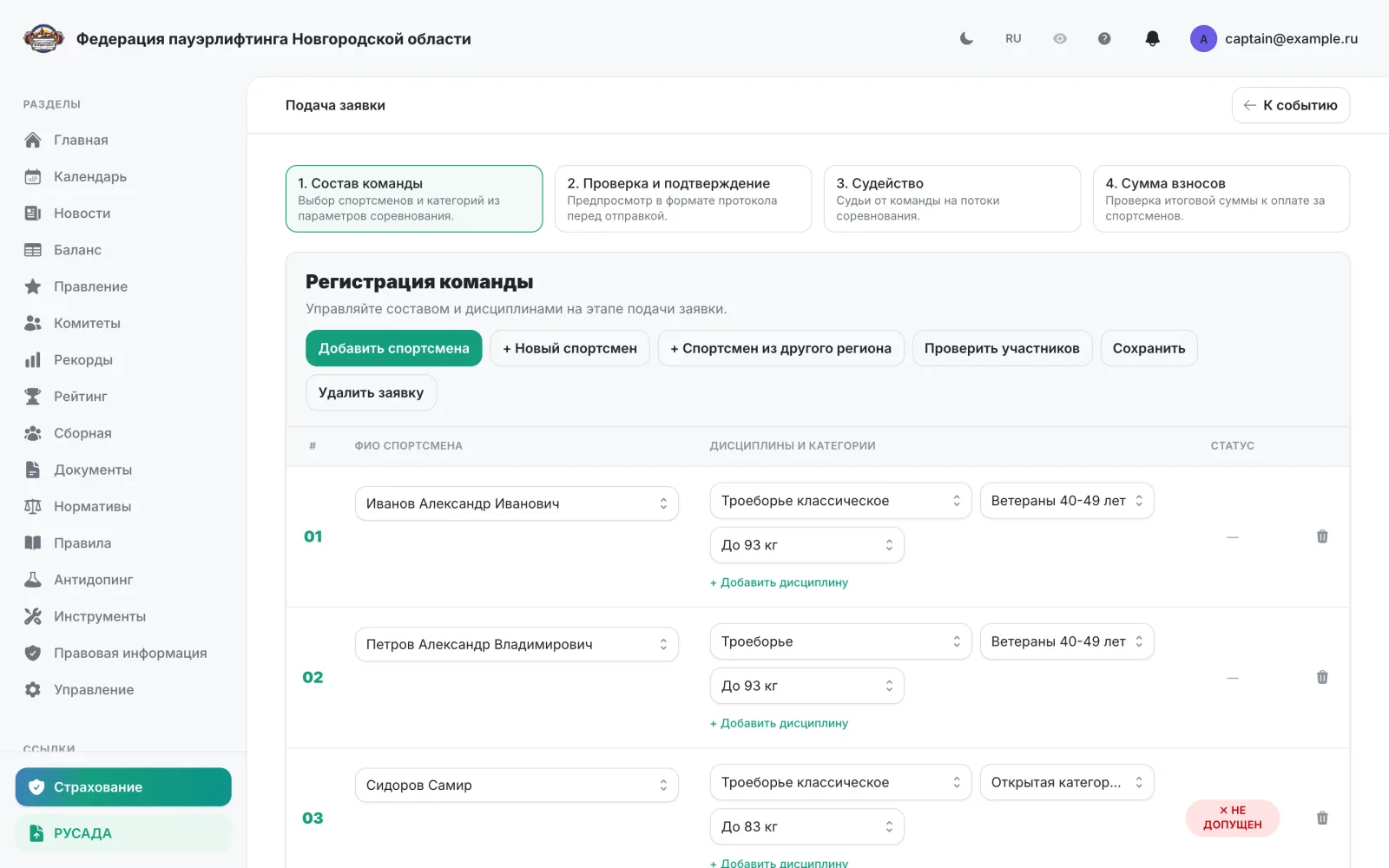This screenshot has height=868, width=1389.
Task: Open the До 83 кг weight class dropdown
Action: coord(807,826)
